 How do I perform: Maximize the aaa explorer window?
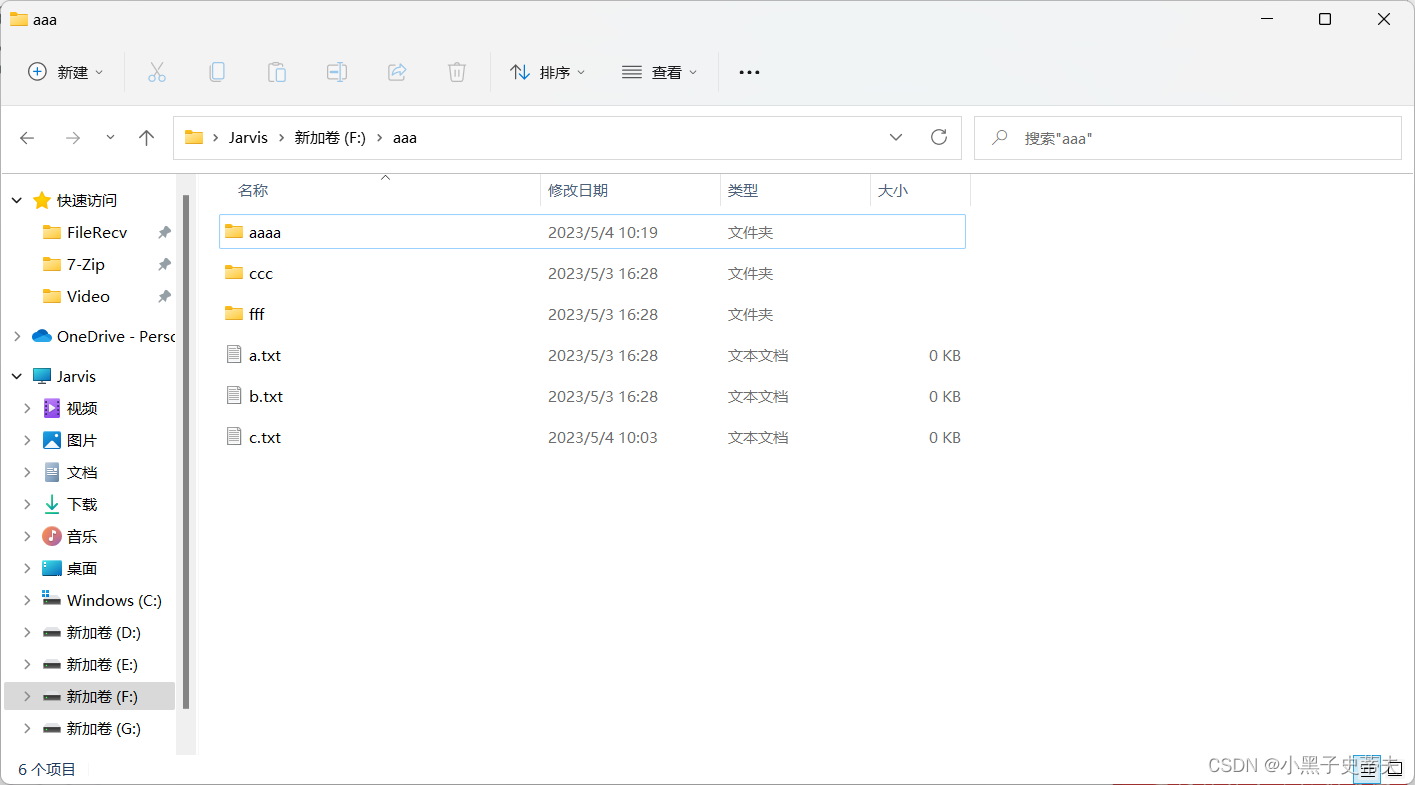[1325, 19]
